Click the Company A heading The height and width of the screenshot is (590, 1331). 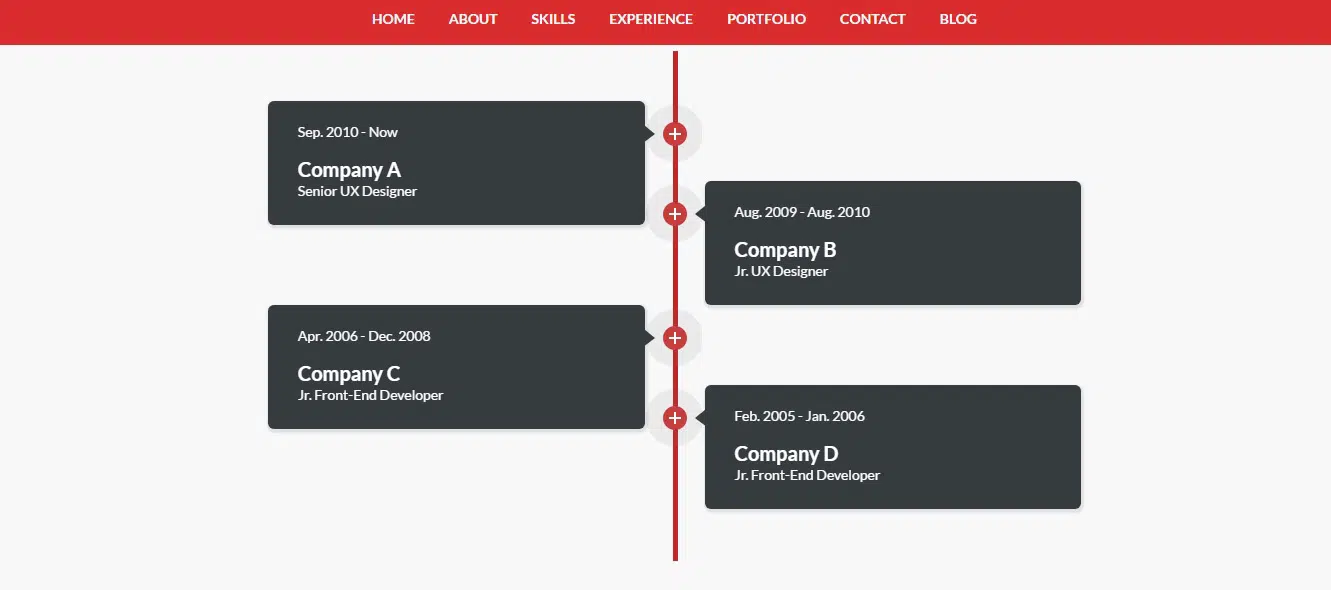(349, 170)
